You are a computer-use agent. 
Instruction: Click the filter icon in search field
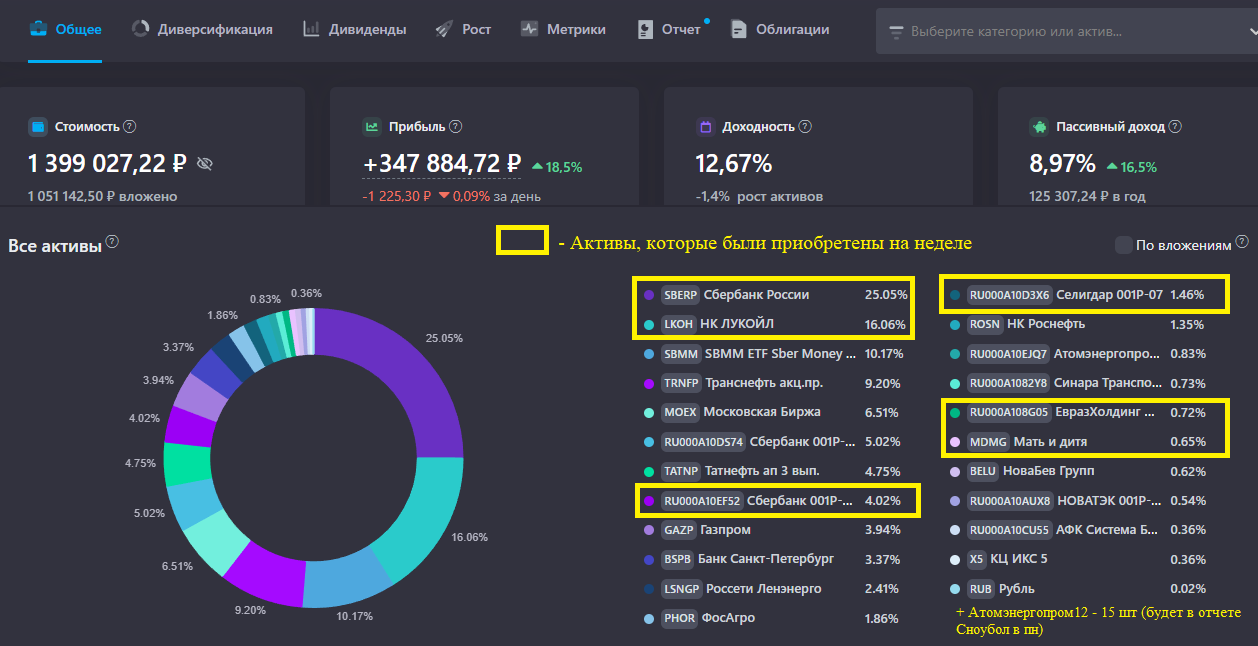pos(895,32)
